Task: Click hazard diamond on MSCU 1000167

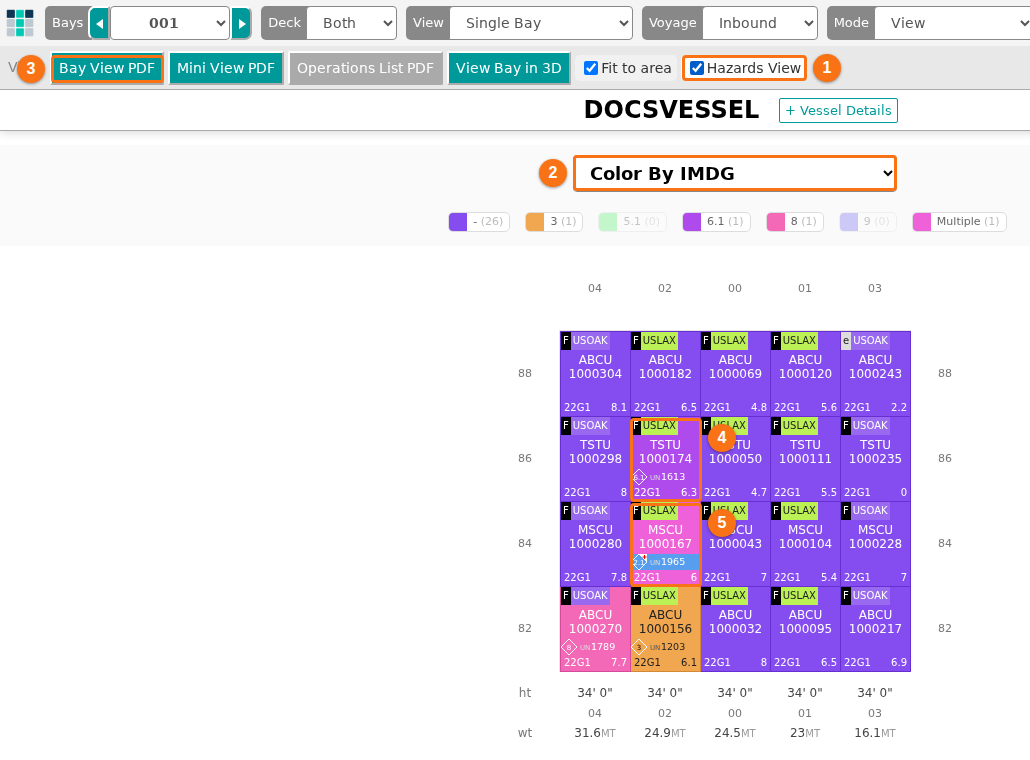Action: click(x=639, y=562)
